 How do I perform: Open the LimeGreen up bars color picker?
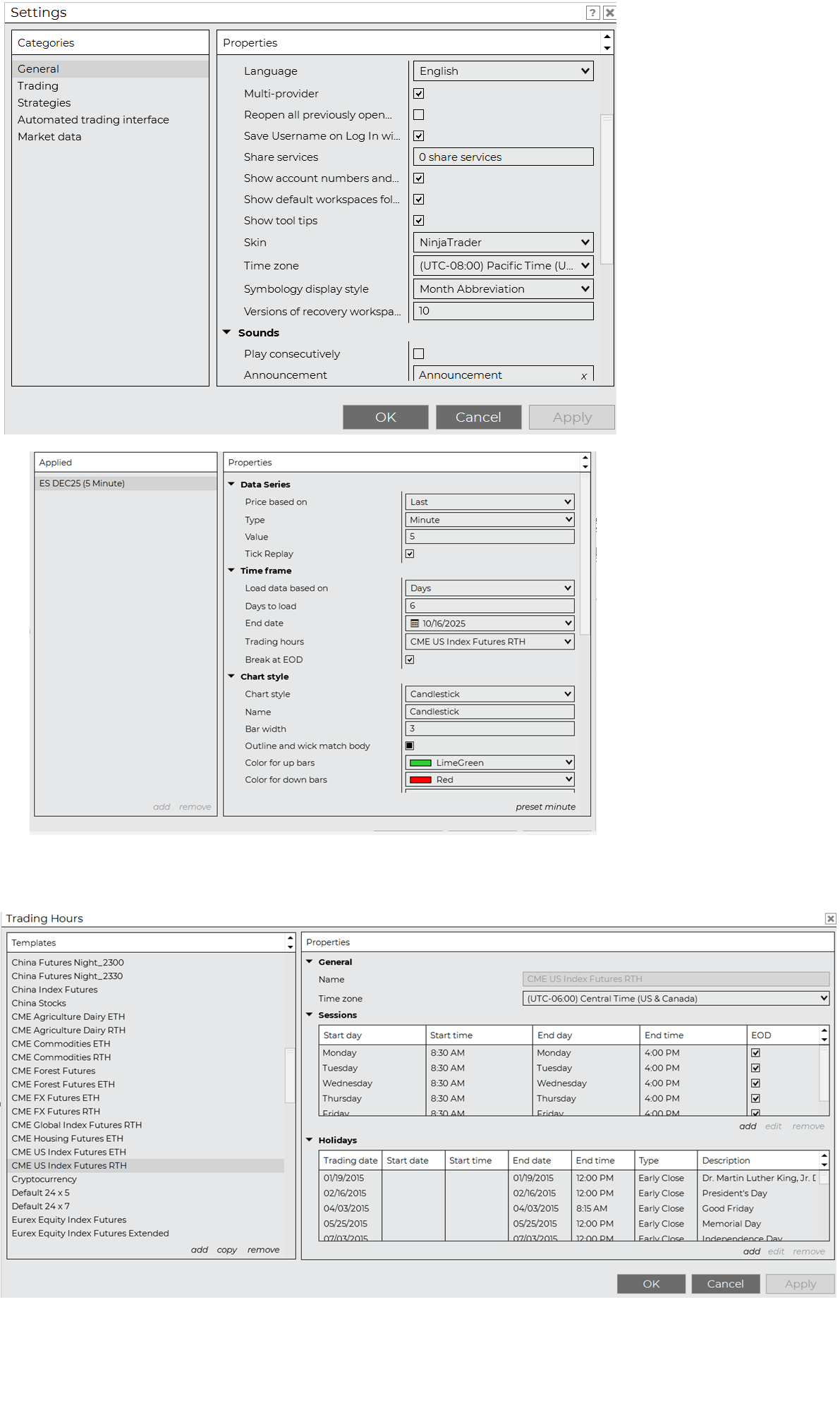pos(489,762)
